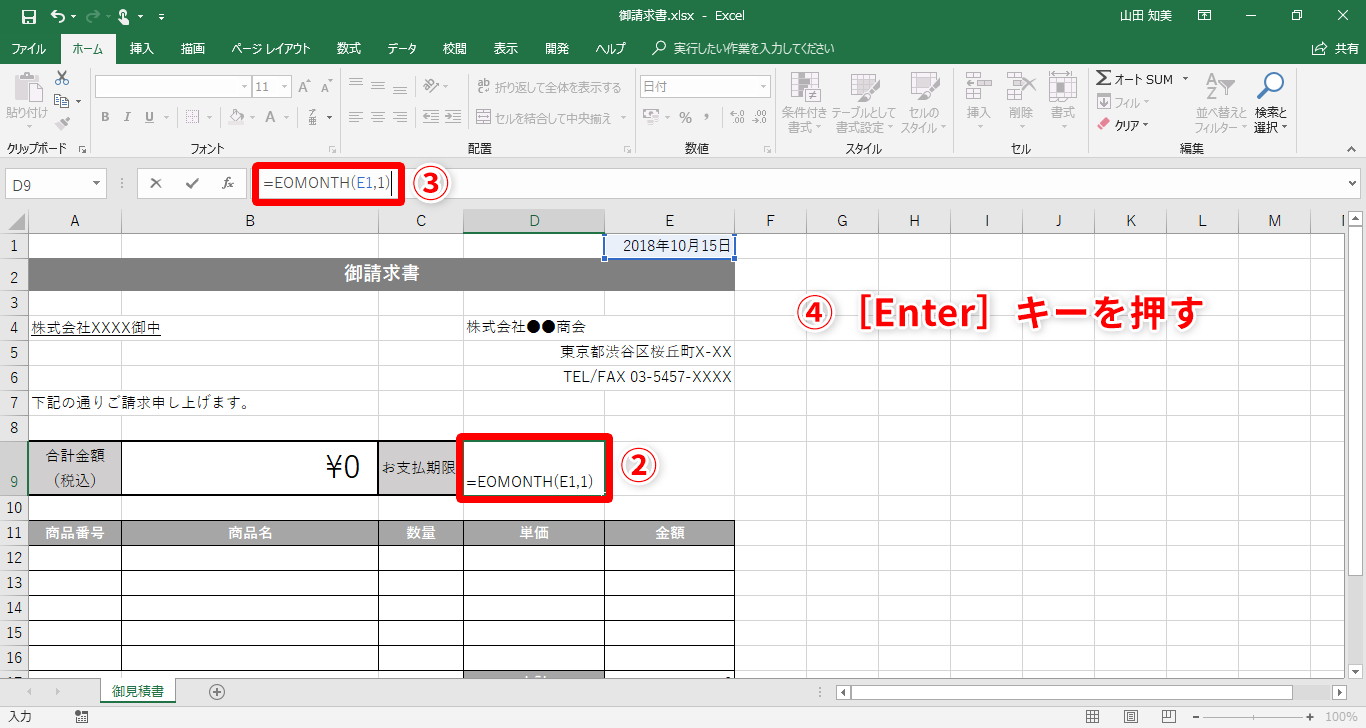Image resolution: width=1366 pixels, height=728 pixels.
Task: Increase font size with the larger A
Action: tap(306, 87)
